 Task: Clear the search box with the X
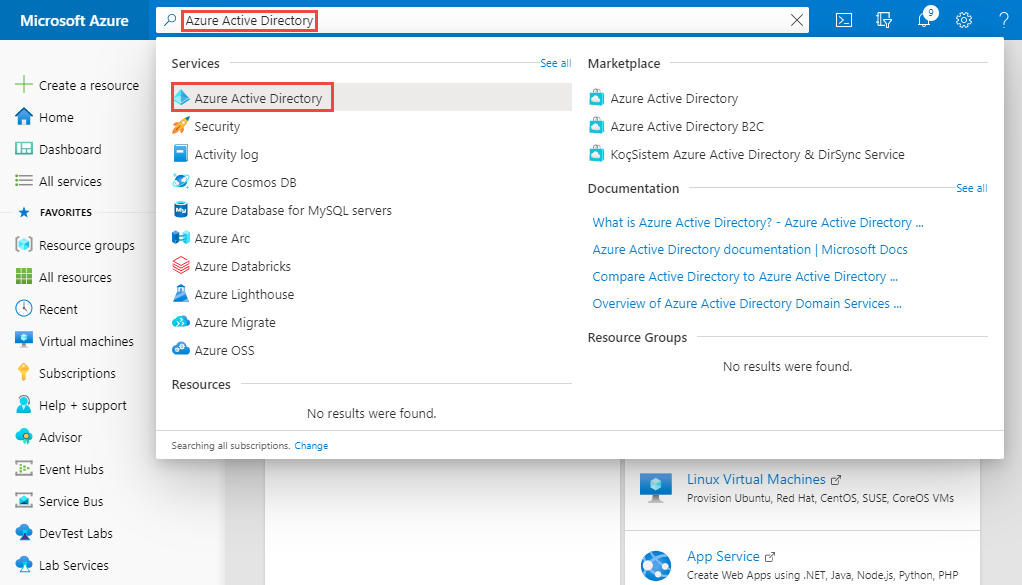(x=797, y=19)
